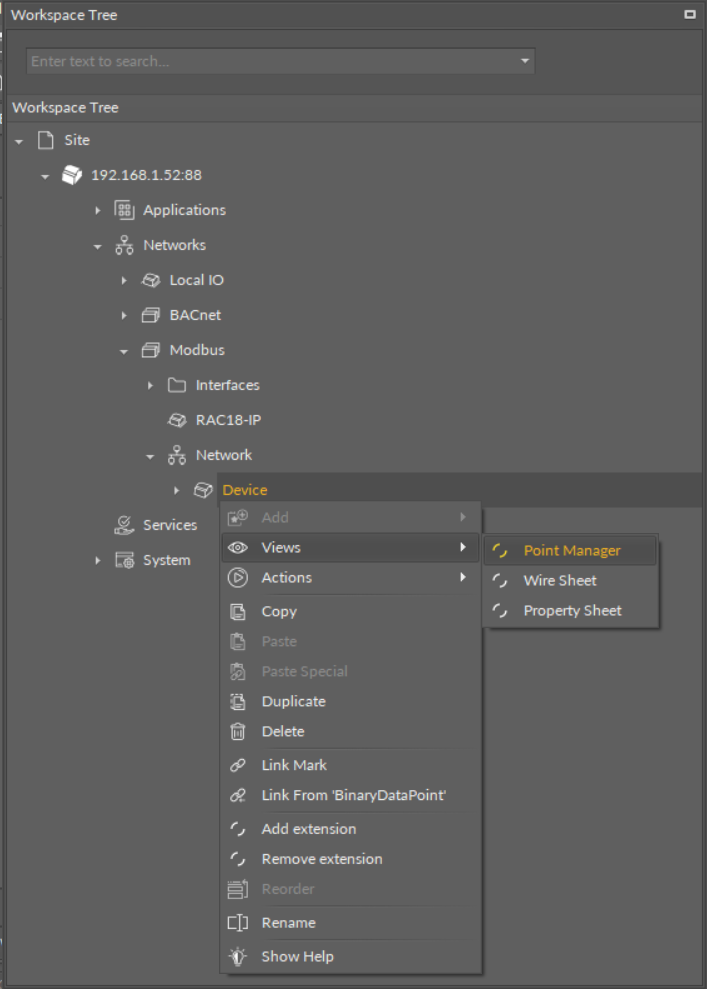The height and width of the screenshot is (989, 707).
Task: Click the workspace tree search field
Action: [x=270, y=61]
